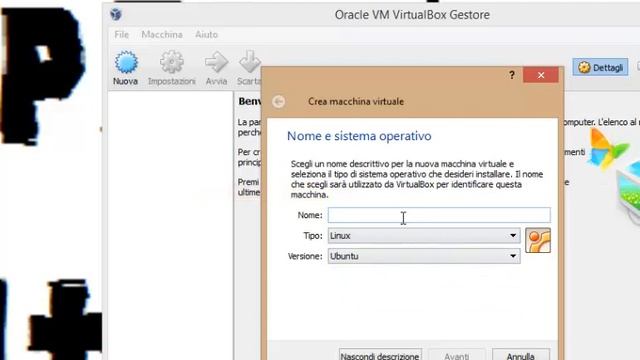Image resolution: width=640 pixels, height=360 pixels.
Task: Click the back arrow in the wizard header
Action: tap(279, 102)
